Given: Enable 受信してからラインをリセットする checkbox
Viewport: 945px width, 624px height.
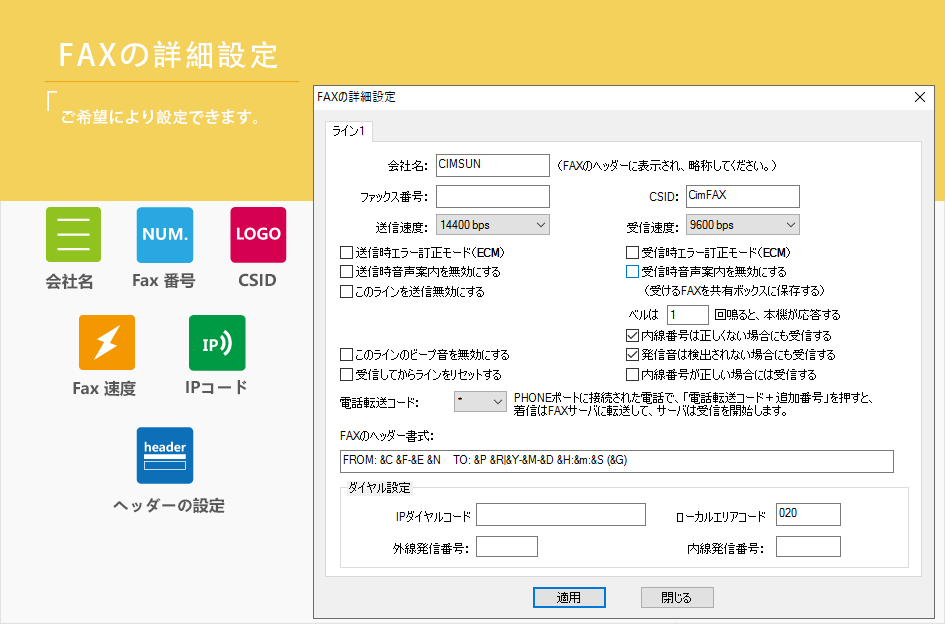Looking at the screenshot, I should coord(347,374).
